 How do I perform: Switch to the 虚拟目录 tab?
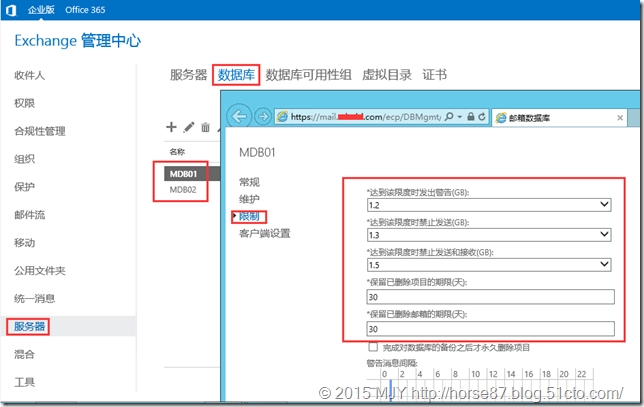tap(385, 75)
